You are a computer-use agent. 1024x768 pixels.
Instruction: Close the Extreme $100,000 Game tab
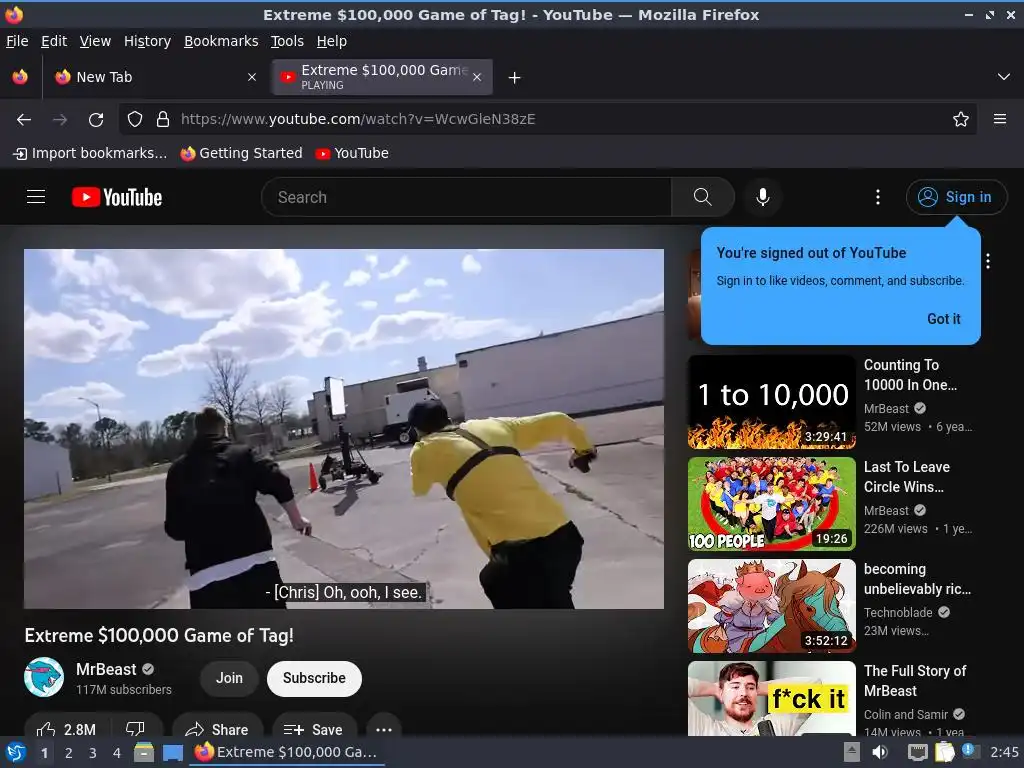[477, 77]
